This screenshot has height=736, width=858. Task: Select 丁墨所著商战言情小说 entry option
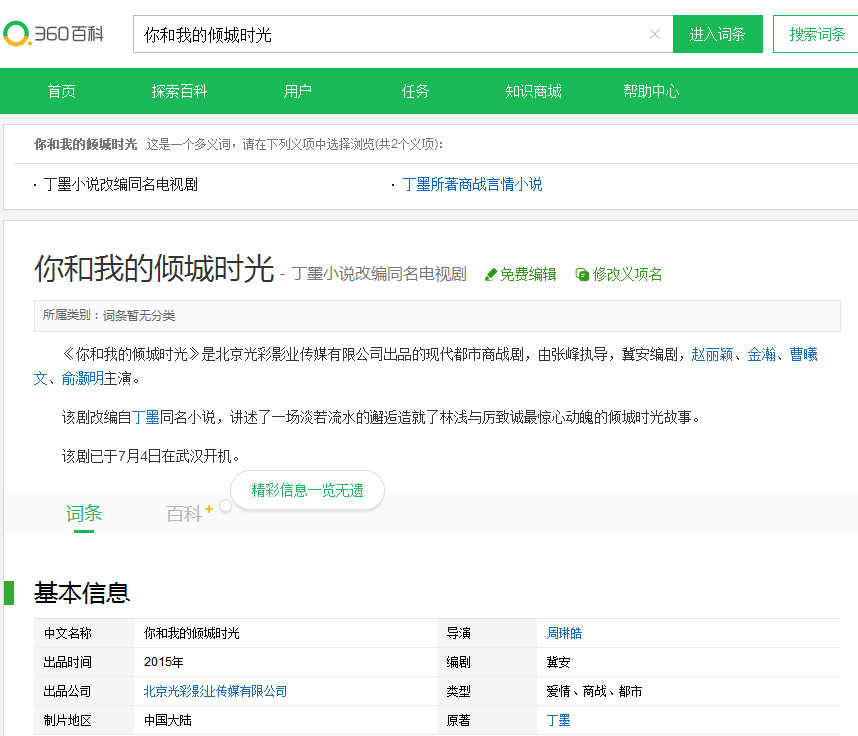click(472, 186)
